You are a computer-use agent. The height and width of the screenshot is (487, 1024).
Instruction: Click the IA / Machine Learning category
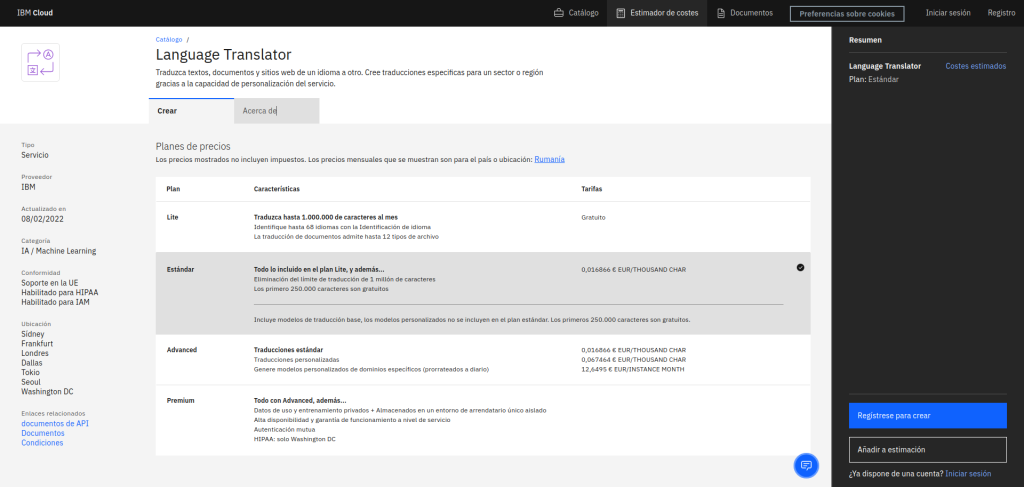(x=59, y=251)
